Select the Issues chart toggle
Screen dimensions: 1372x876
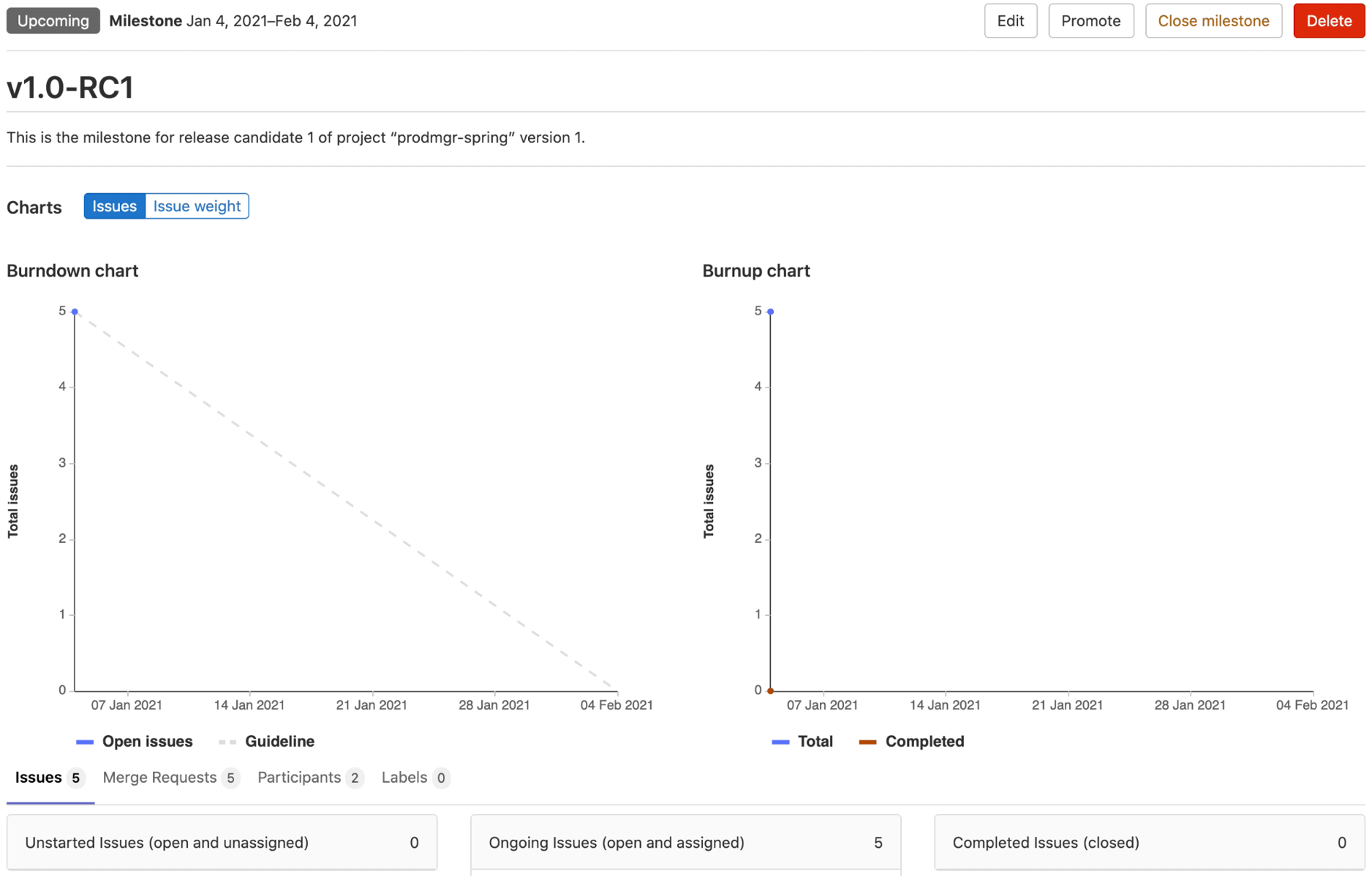point(113,206)
